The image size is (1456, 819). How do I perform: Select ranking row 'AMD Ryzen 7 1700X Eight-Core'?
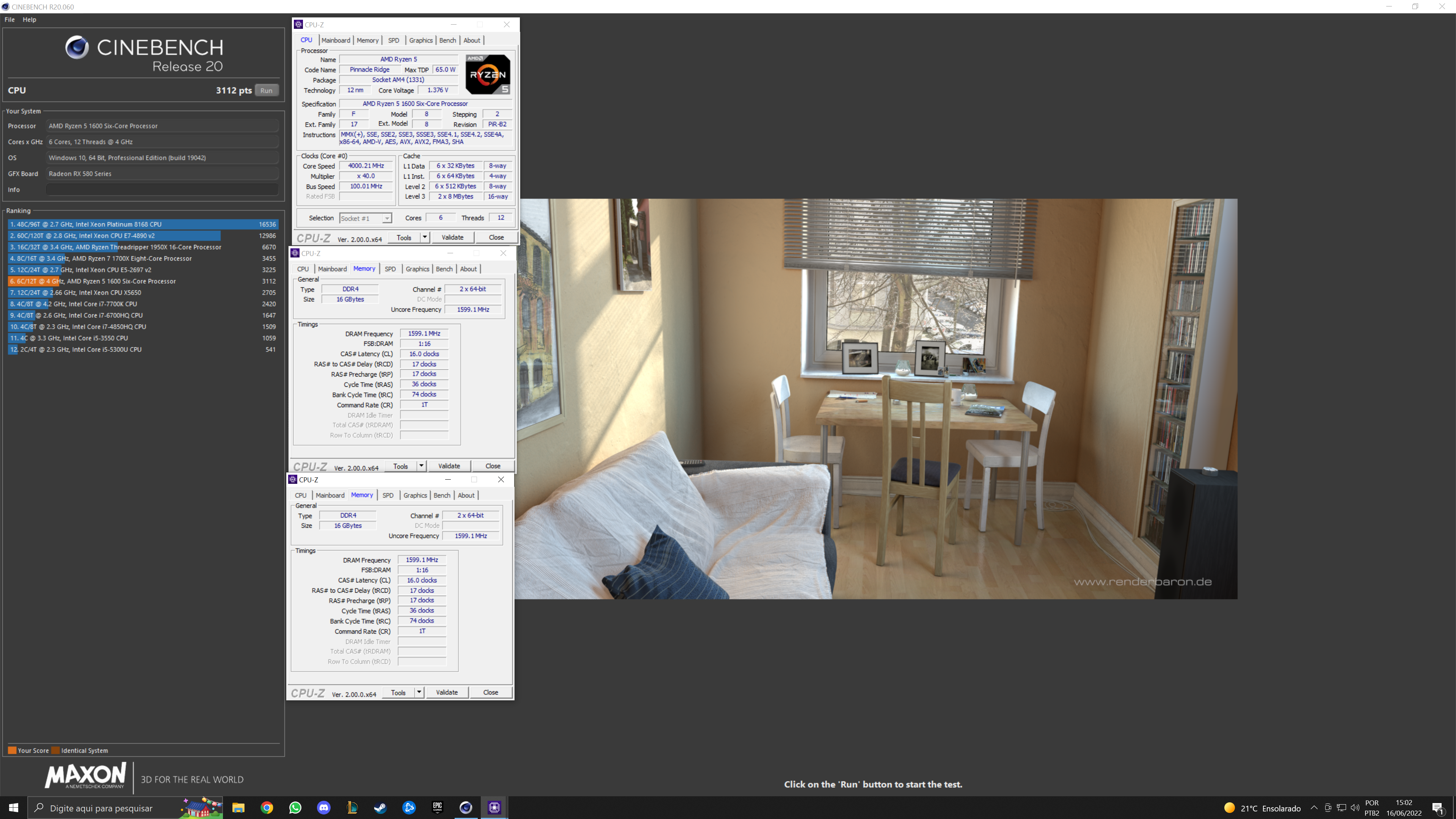[143, 258]
